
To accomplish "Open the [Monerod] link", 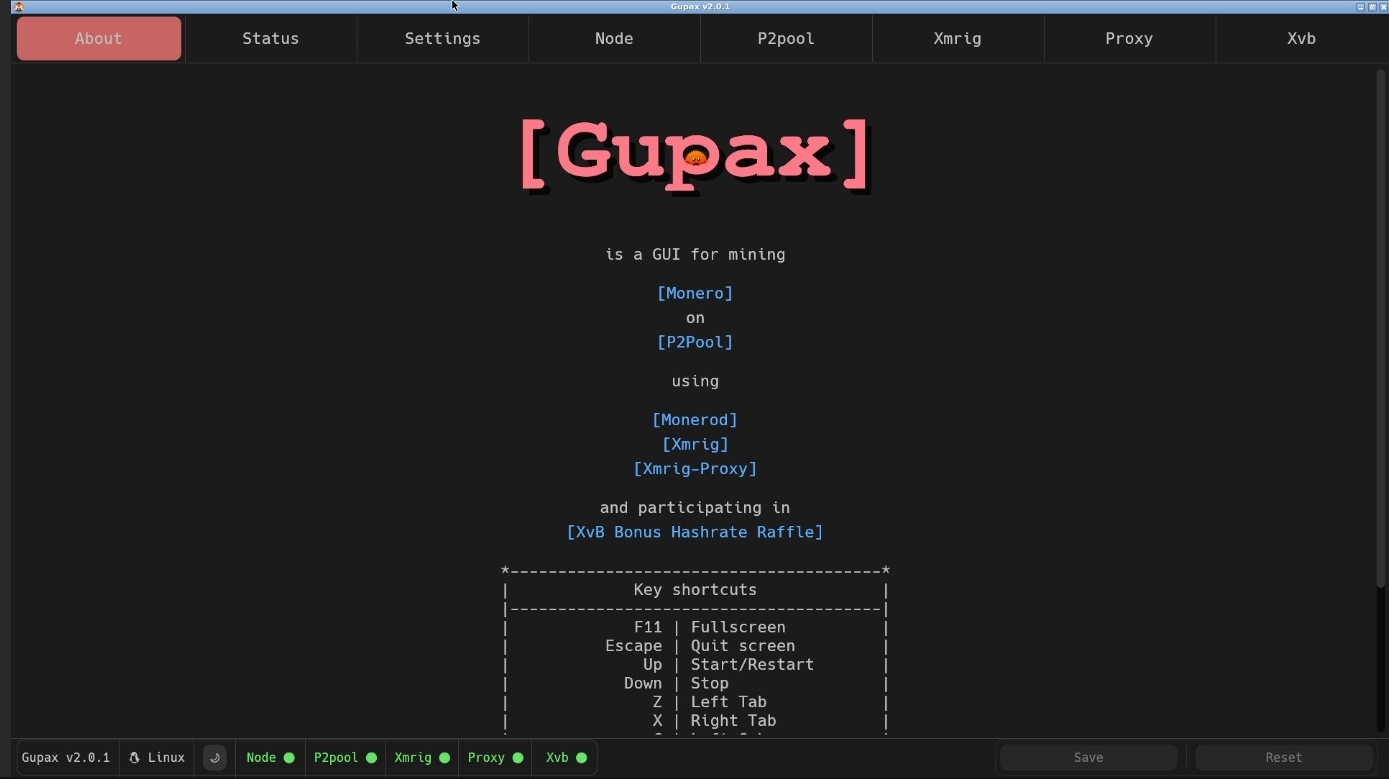I will click(695, 420).
